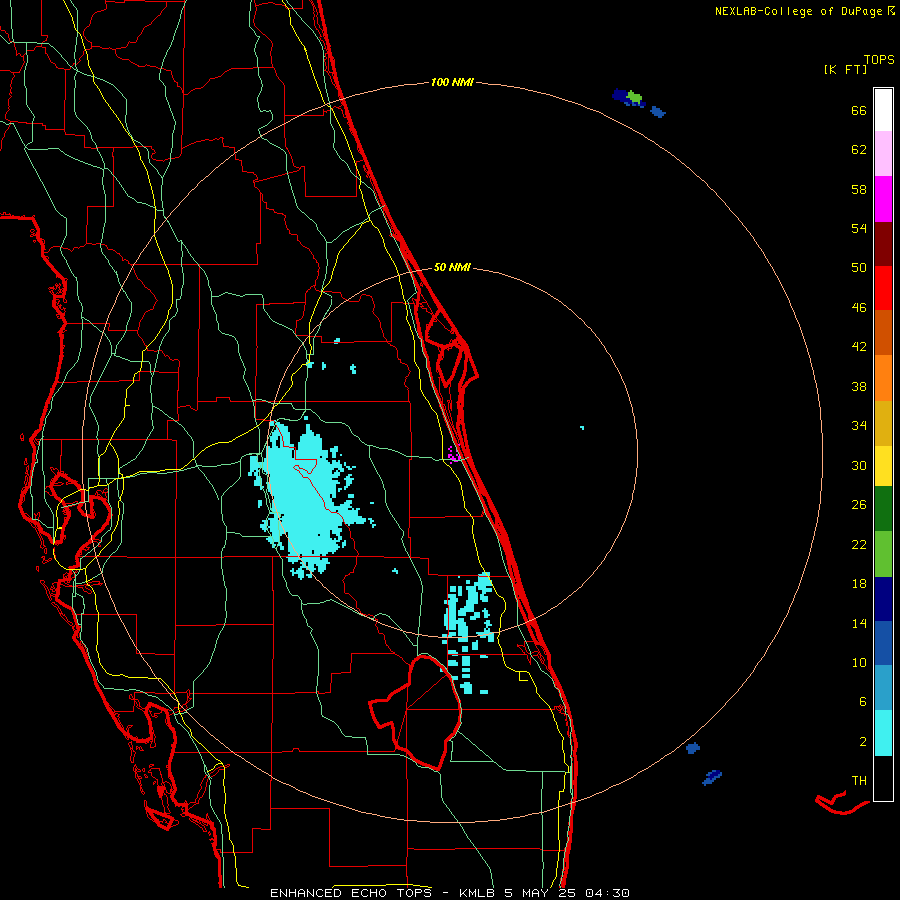Click the light pink legend swatch
This screenshot has height=900, width=900.
click(x=883, y=154)
